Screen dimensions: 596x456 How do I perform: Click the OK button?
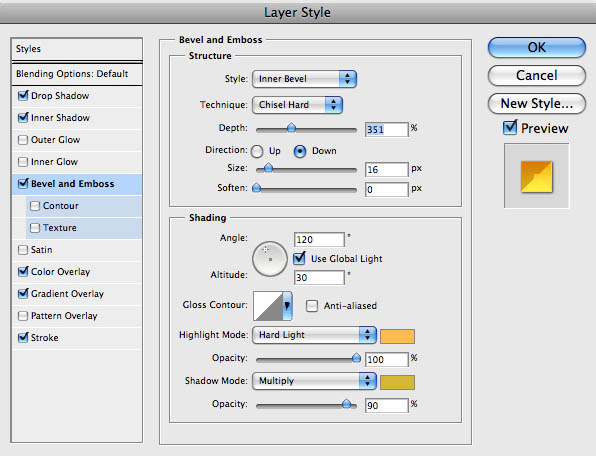[x=537, y=48]
